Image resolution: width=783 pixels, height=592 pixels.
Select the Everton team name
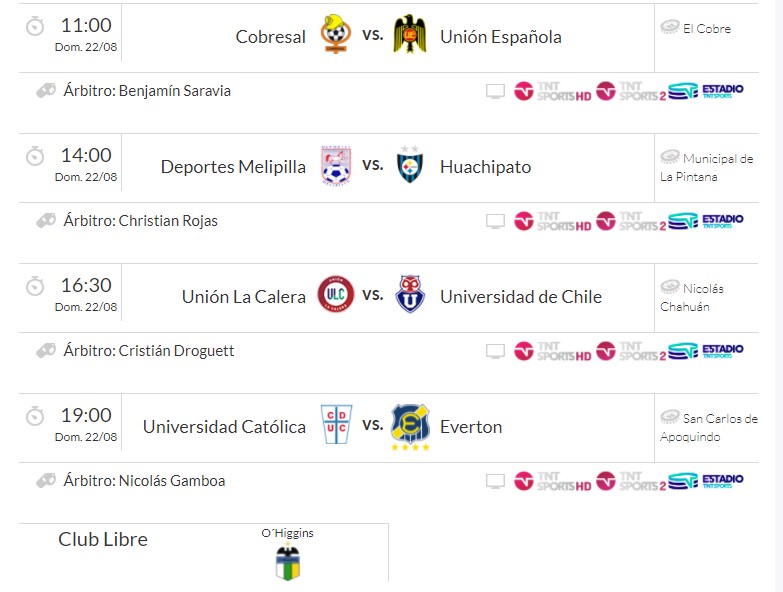(x=471, y=427)
